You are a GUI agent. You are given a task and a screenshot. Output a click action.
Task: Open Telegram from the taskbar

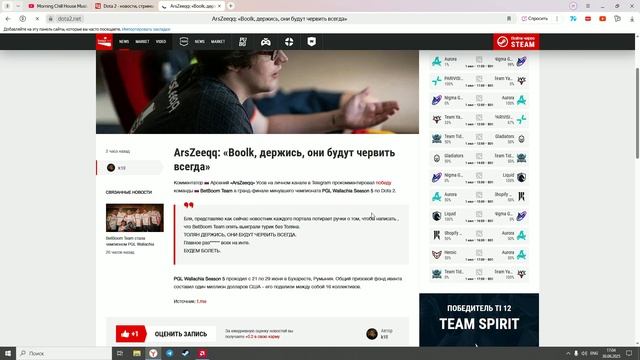coord(169,353)
